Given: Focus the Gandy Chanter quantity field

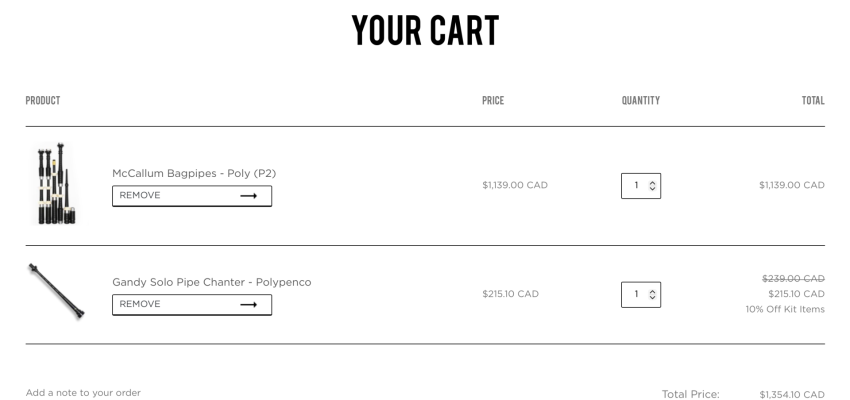Looking at the screenshot, I should (635, 294).
